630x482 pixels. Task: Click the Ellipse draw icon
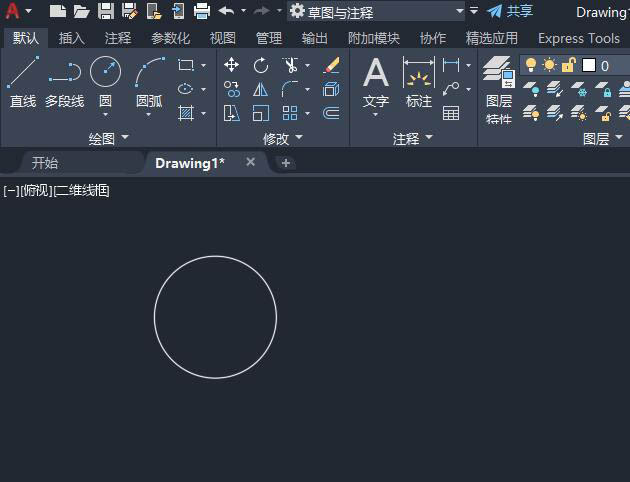(x=186, y=89)
